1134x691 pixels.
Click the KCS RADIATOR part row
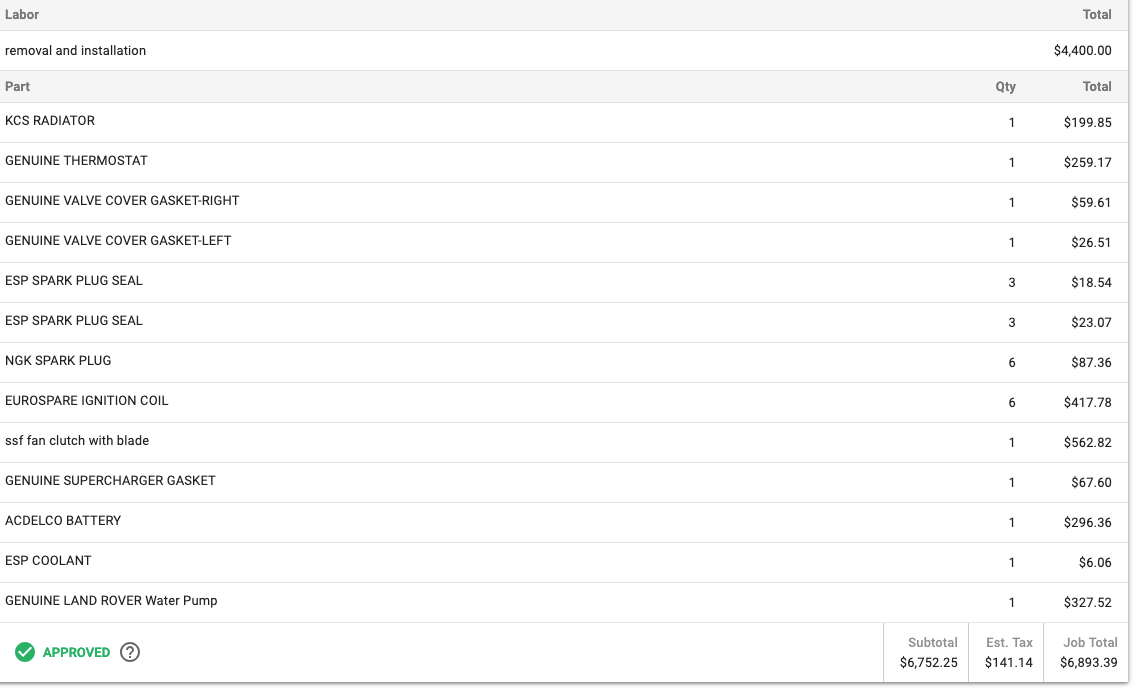pyautogui.click(x=50, y=121)
